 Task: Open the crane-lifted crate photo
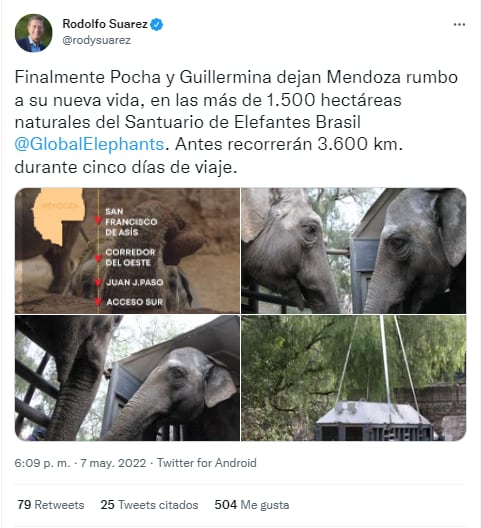point(354,378)
